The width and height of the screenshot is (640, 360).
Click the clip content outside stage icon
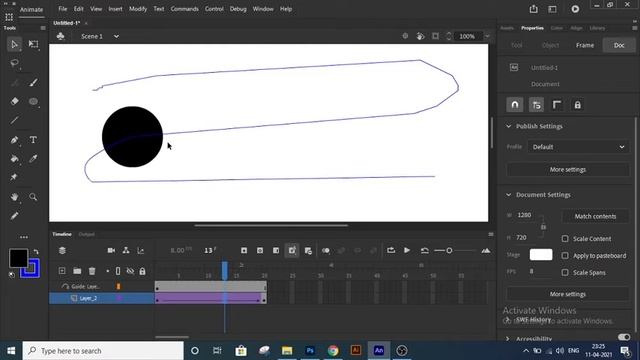pyautogui.click(x=436, y=36)
